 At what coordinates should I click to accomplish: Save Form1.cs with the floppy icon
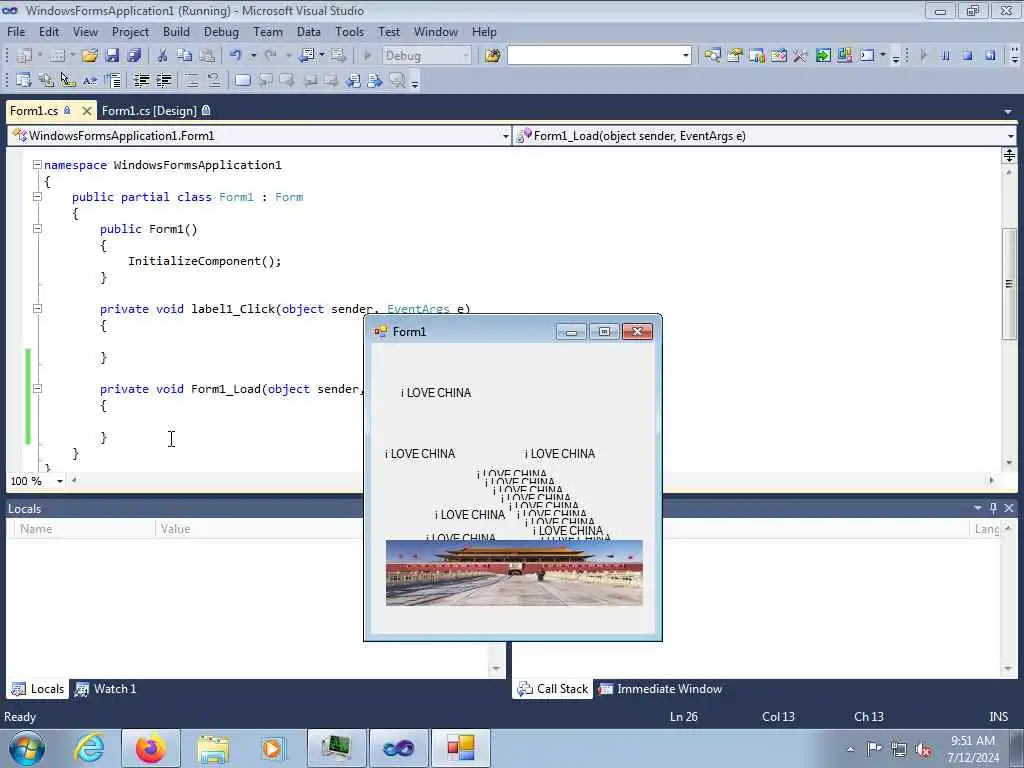tap(112, 56)
